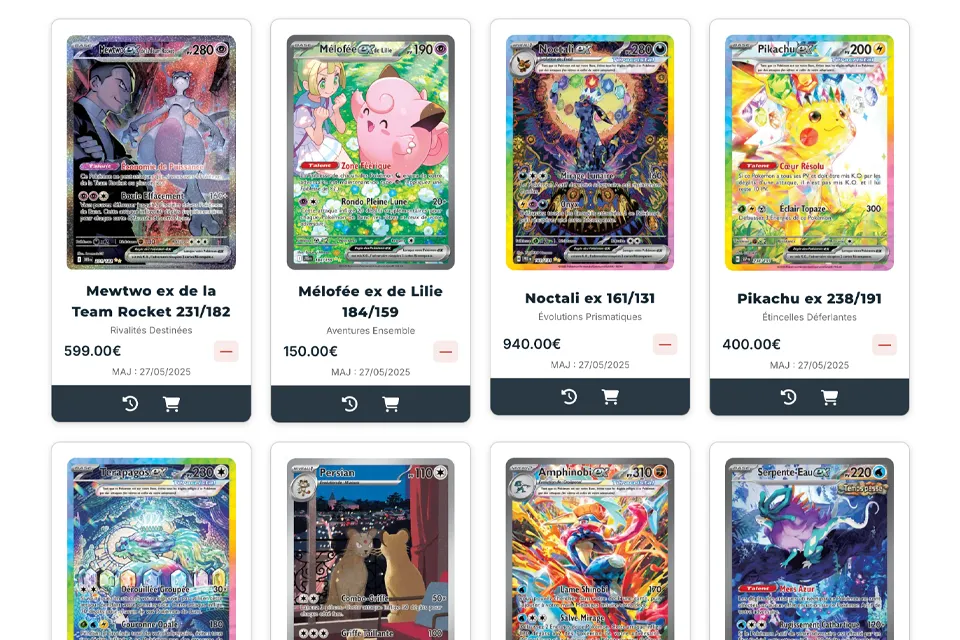Open Noctali ex 161/131 title link

click(590, 298)
